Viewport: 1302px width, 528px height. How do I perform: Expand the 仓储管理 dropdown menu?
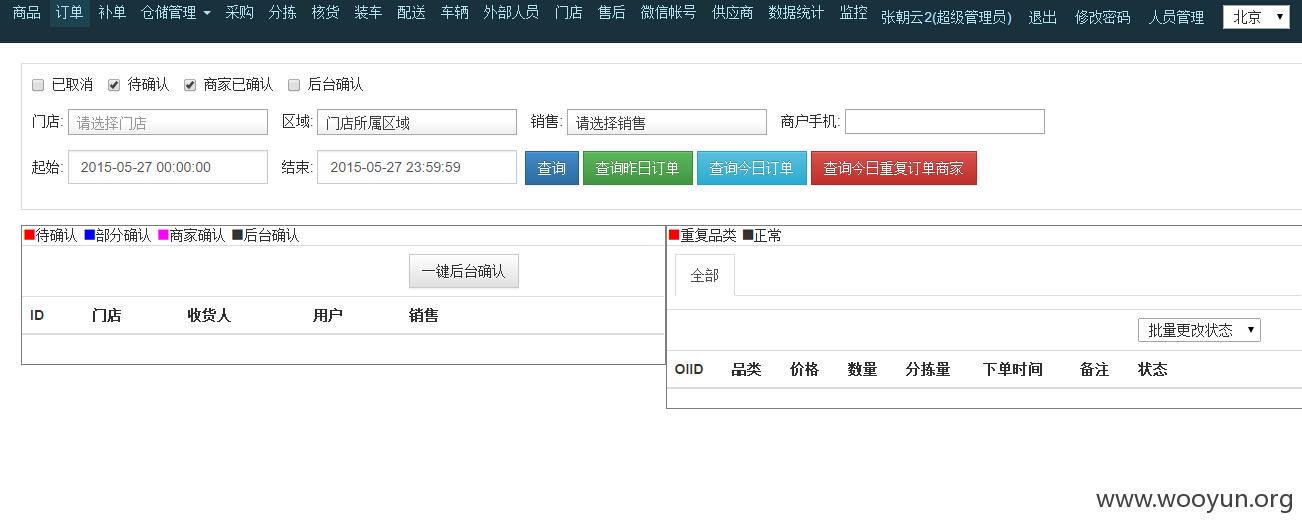pos(176,13)
